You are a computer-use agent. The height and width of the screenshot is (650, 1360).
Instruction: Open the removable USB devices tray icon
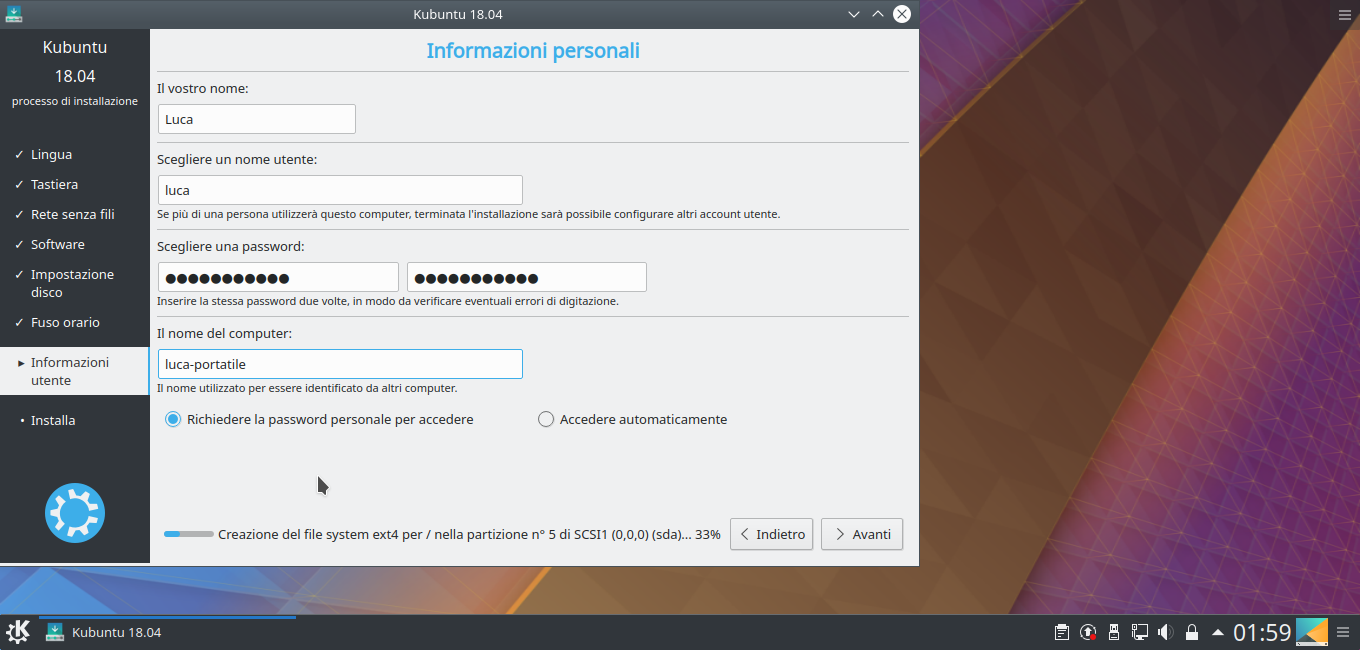pos(1114,632)
